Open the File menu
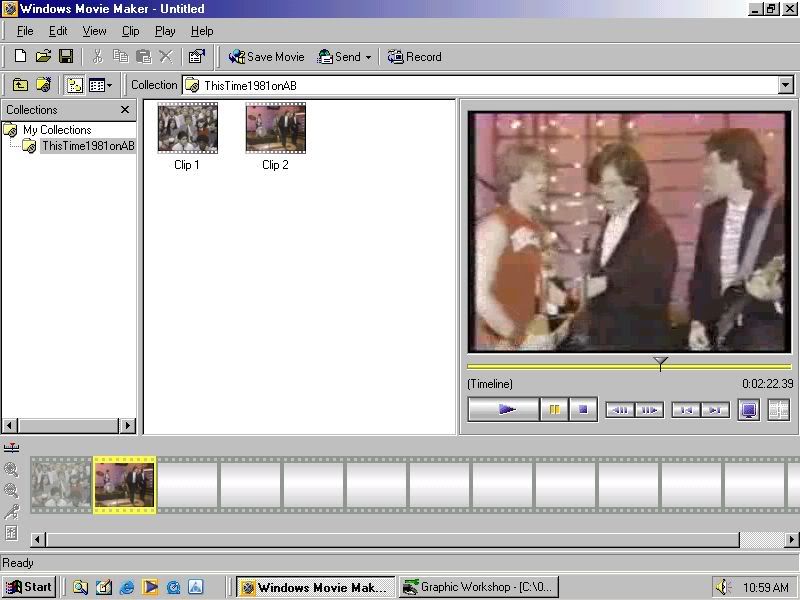Screen dimensions: 800x600 (x=25, y=31)
